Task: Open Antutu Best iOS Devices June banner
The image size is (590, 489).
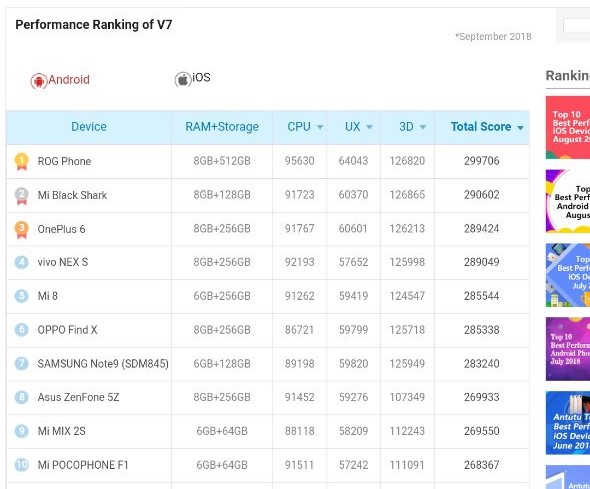Action: coord(568,423)
